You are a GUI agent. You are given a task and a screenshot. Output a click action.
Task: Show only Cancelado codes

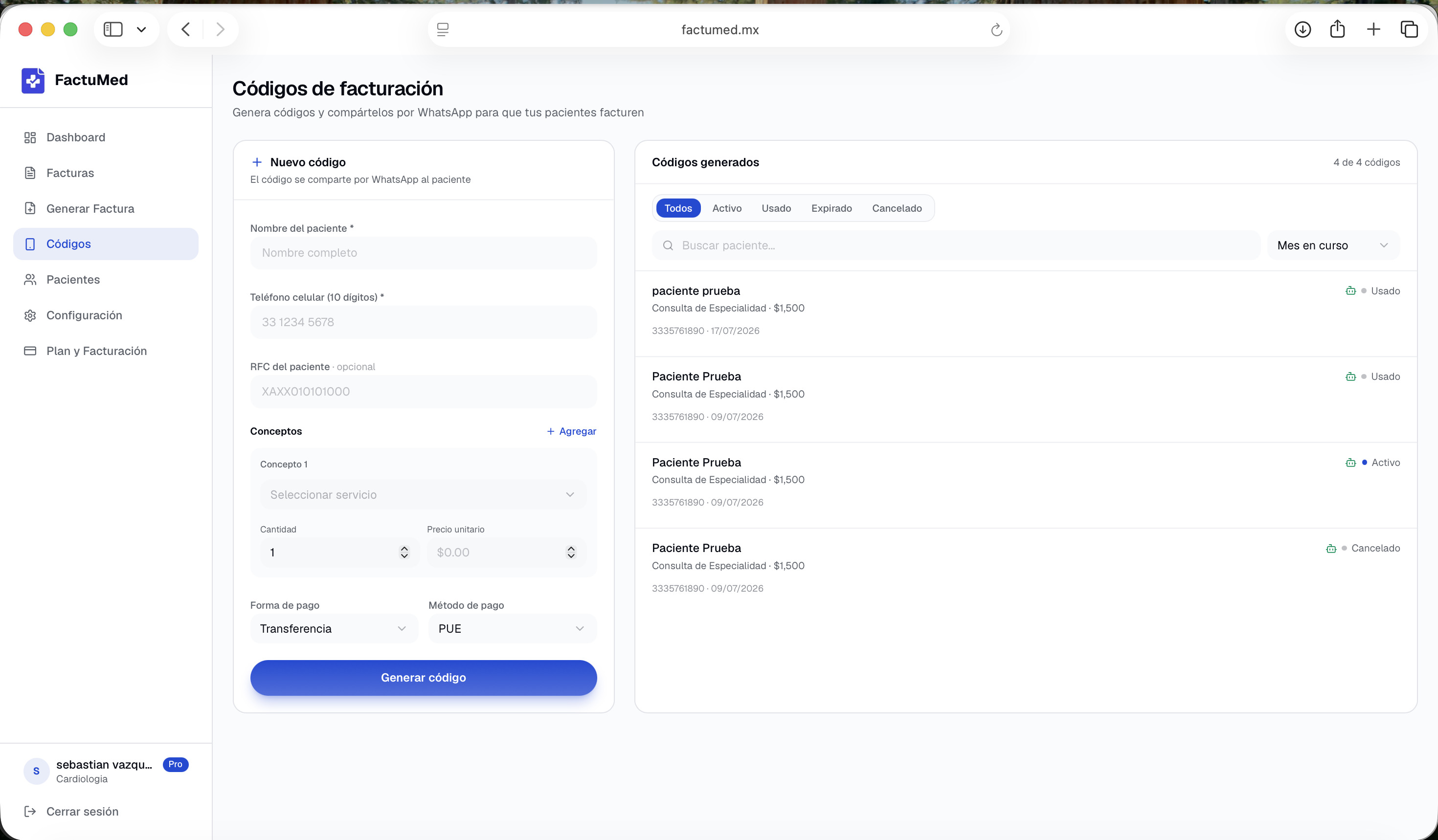click(x=897, y=208)
